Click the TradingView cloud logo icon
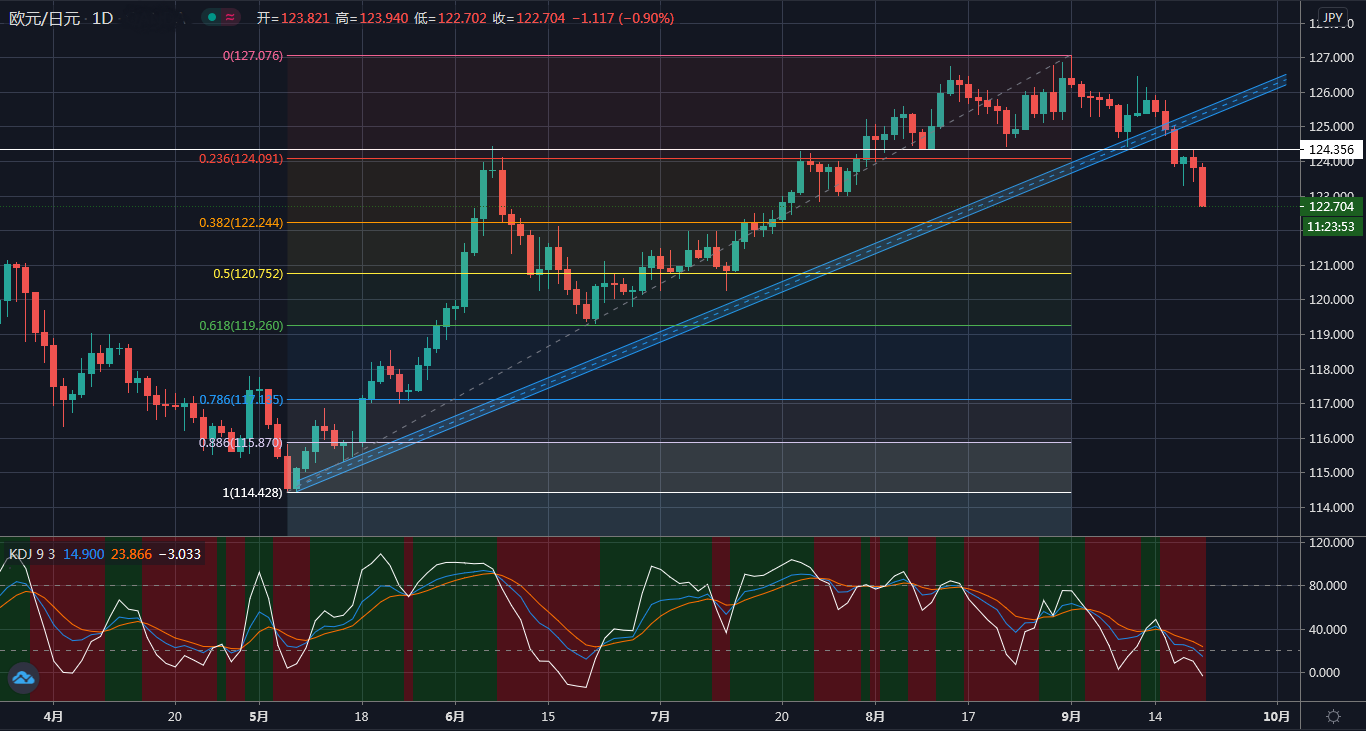Screen dimensions: 1366x731 pos(23,678)
